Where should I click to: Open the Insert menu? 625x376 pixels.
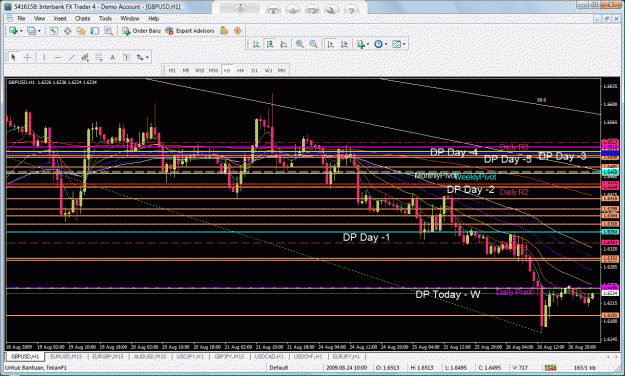(60, 18)
